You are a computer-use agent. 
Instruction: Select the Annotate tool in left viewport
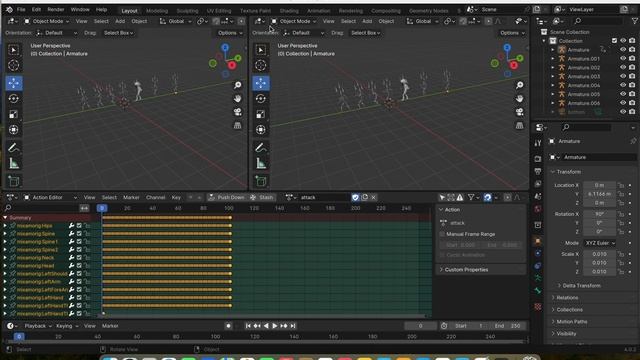[13, 147]
